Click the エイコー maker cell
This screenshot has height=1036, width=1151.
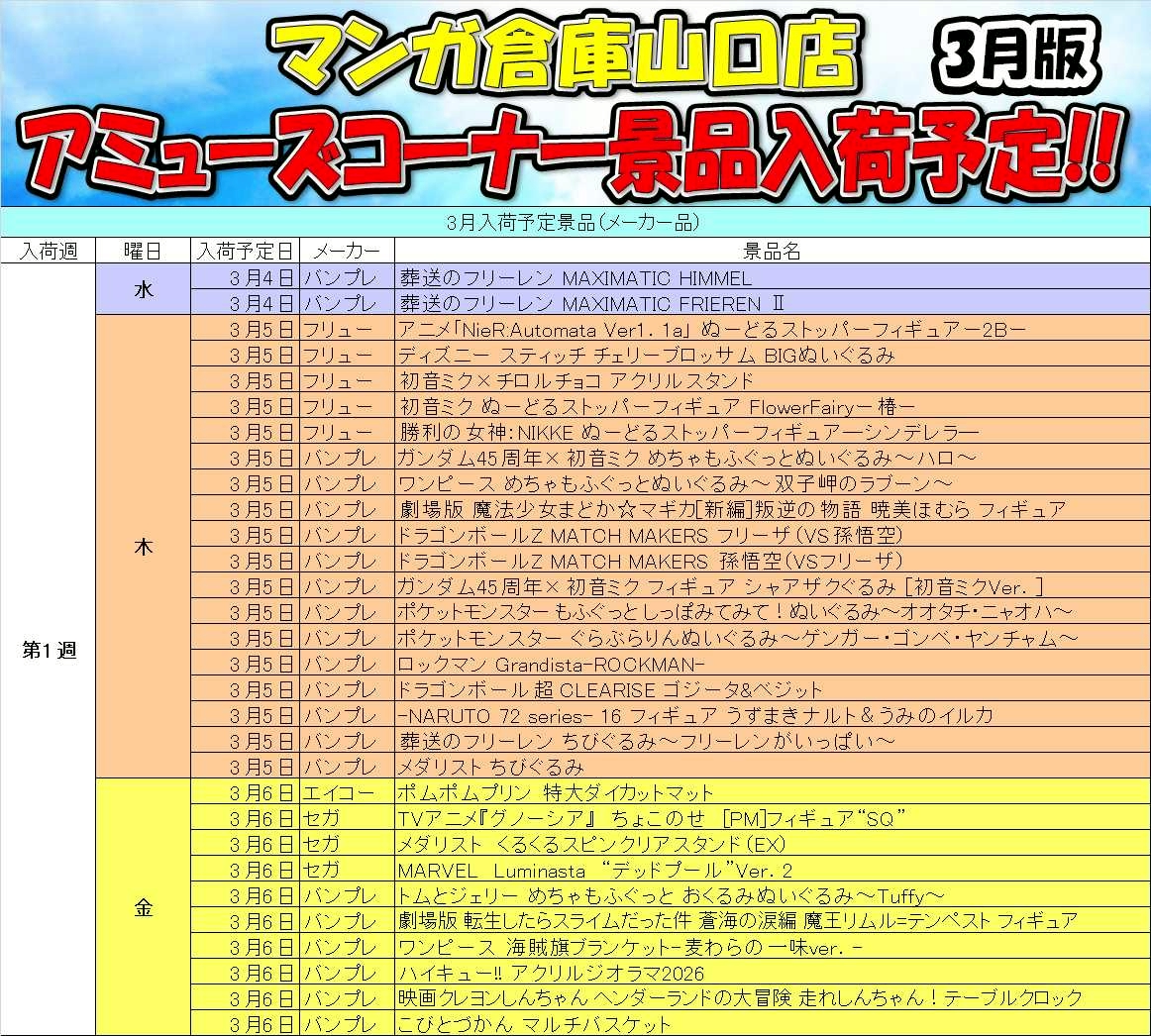pyautogui.click(x=339, y=793)
